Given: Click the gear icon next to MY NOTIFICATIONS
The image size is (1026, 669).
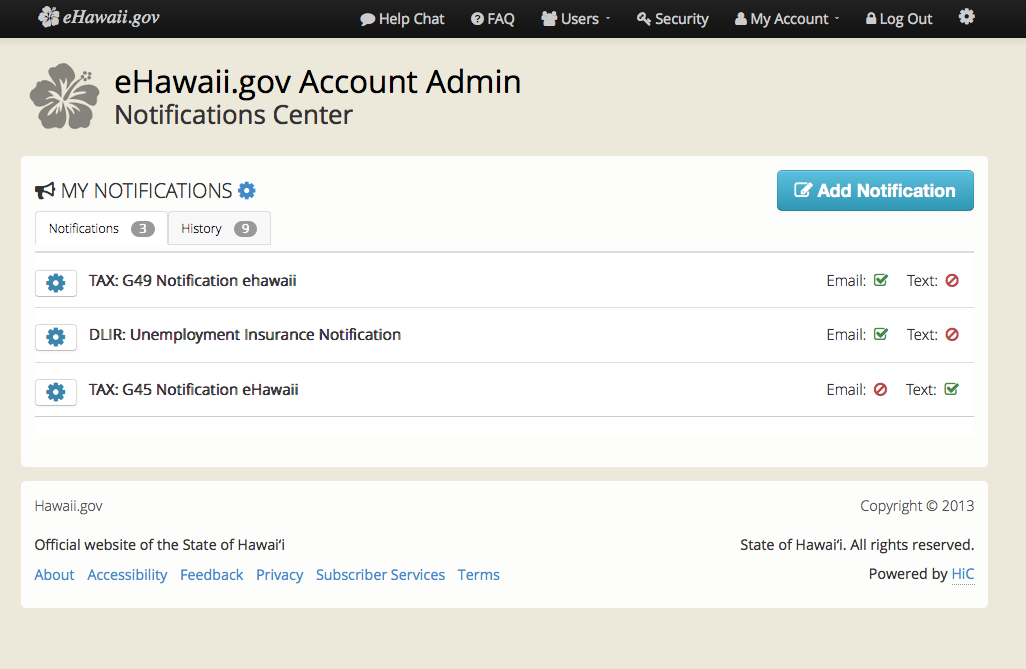Looking at the screenshot, I should click(x=246, y=190).
